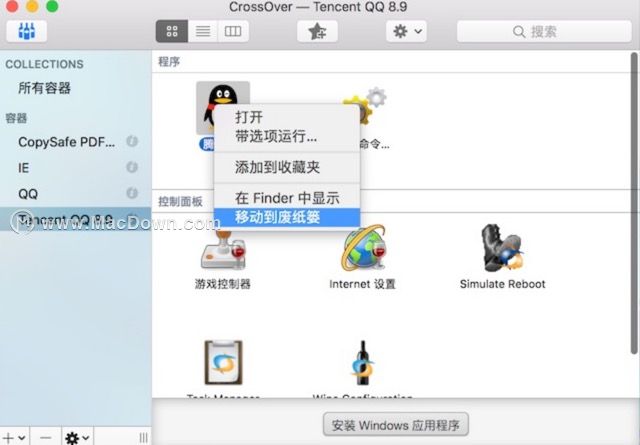Open Task Manager clipboard icon

tap(223, 362)
